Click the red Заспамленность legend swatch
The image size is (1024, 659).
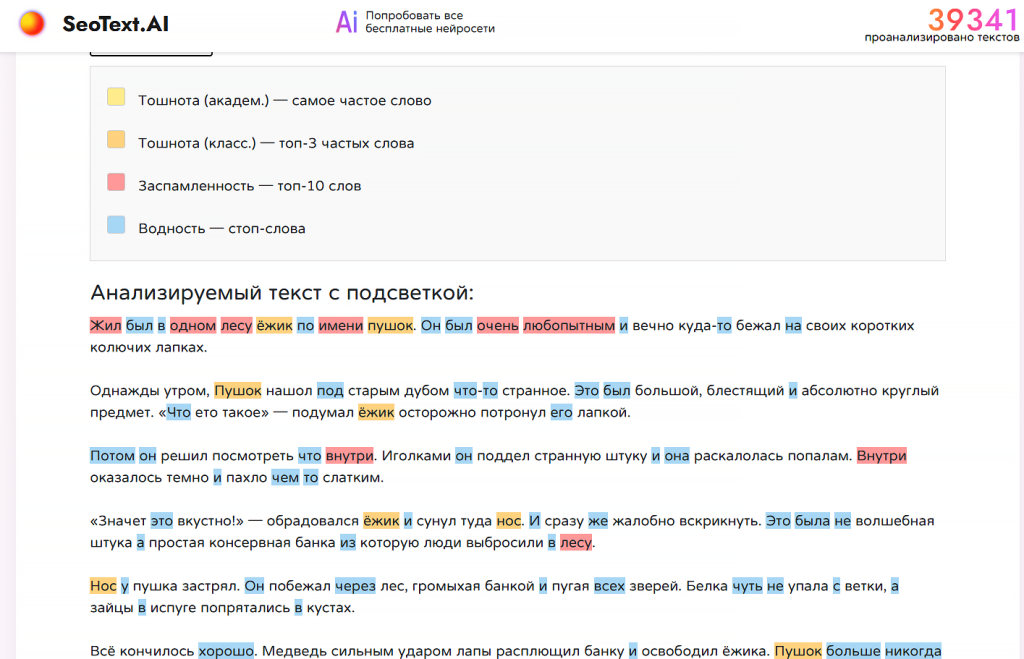coord(116,182)
